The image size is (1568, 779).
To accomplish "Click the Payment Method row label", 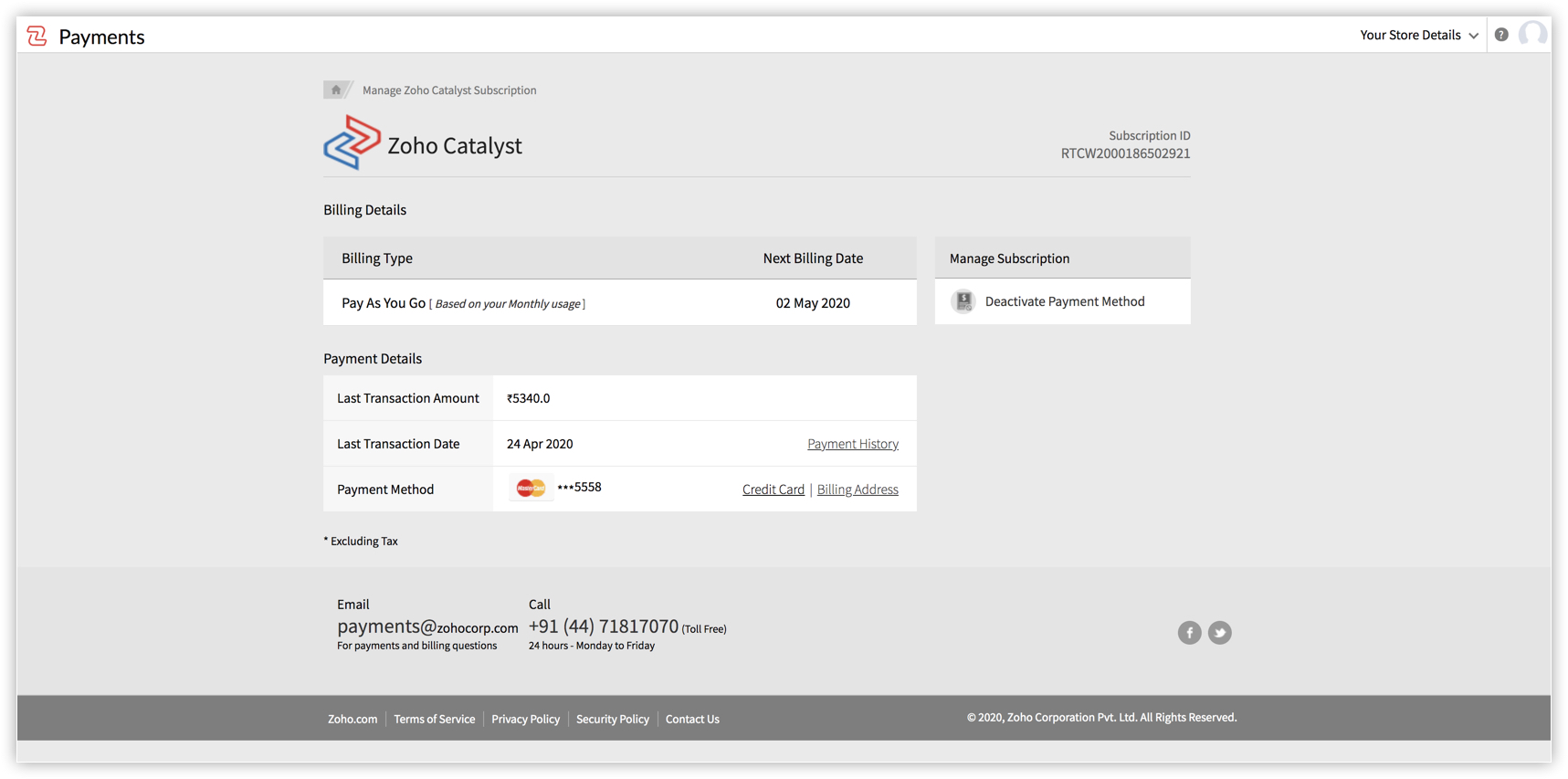I will click(x=385, y=490).
